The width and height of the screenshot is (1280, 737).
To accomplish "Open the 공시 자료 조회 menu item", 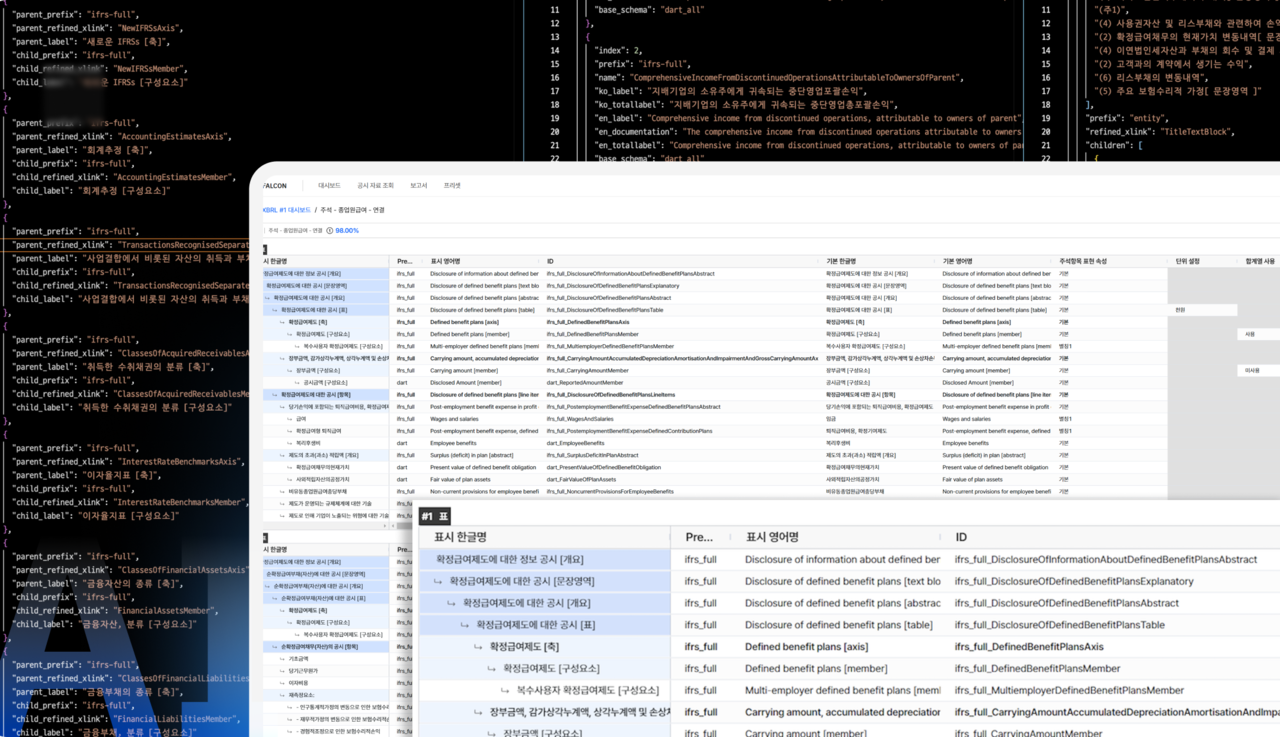I will pos(375,186).
